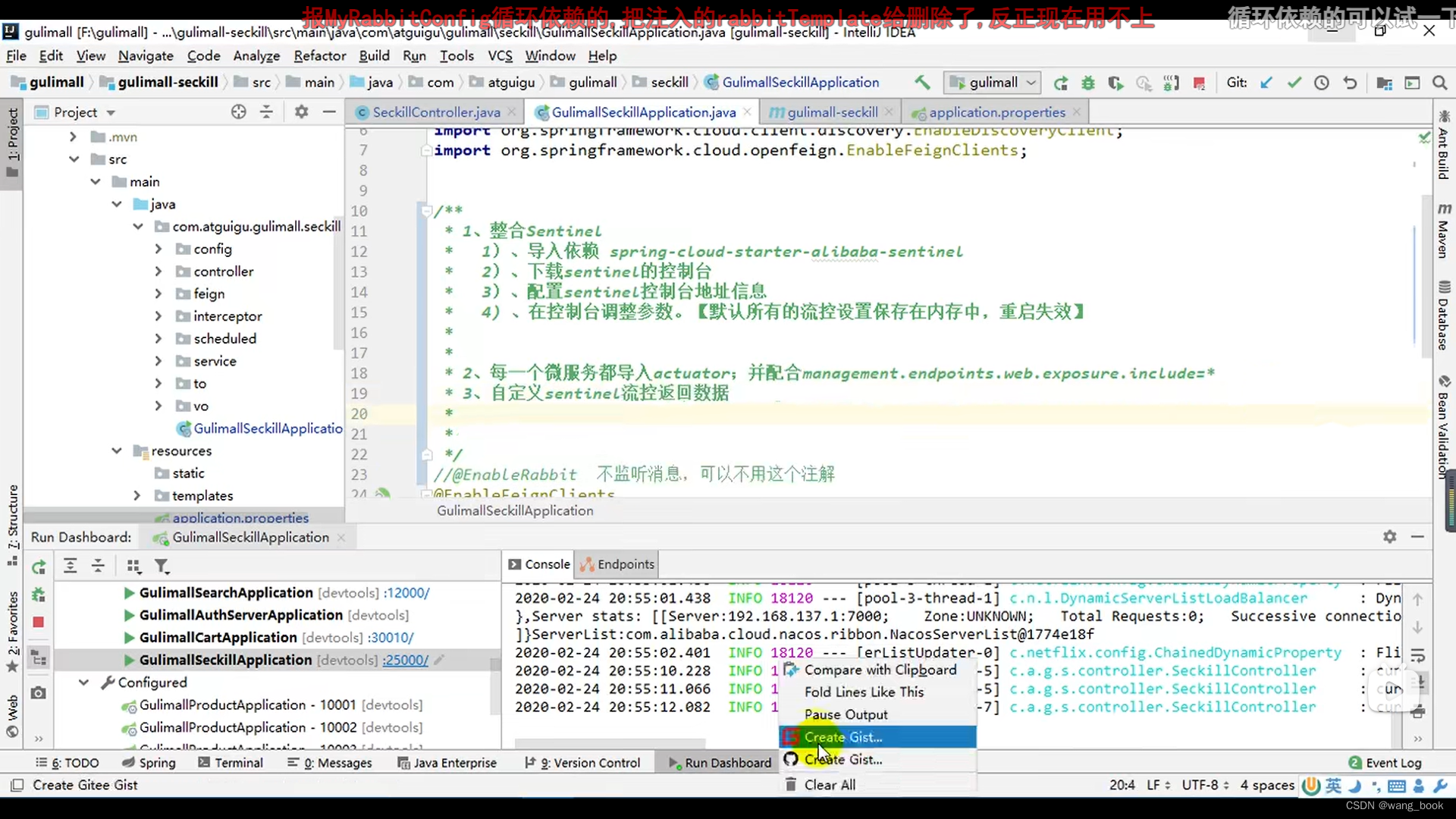Click the 4 spaces indent setting
The image size is (1456, 819).
(x=1267, y=785)
